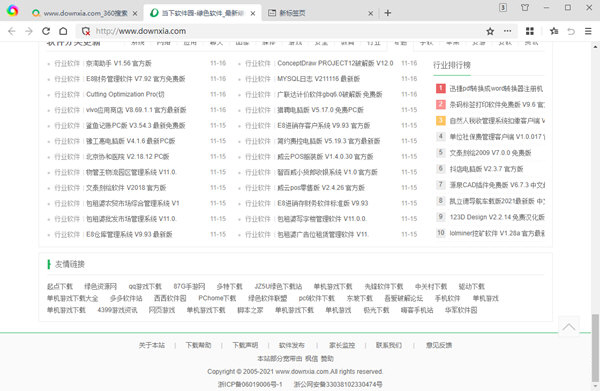Open 联系我们 footer link

click(389, 345)
